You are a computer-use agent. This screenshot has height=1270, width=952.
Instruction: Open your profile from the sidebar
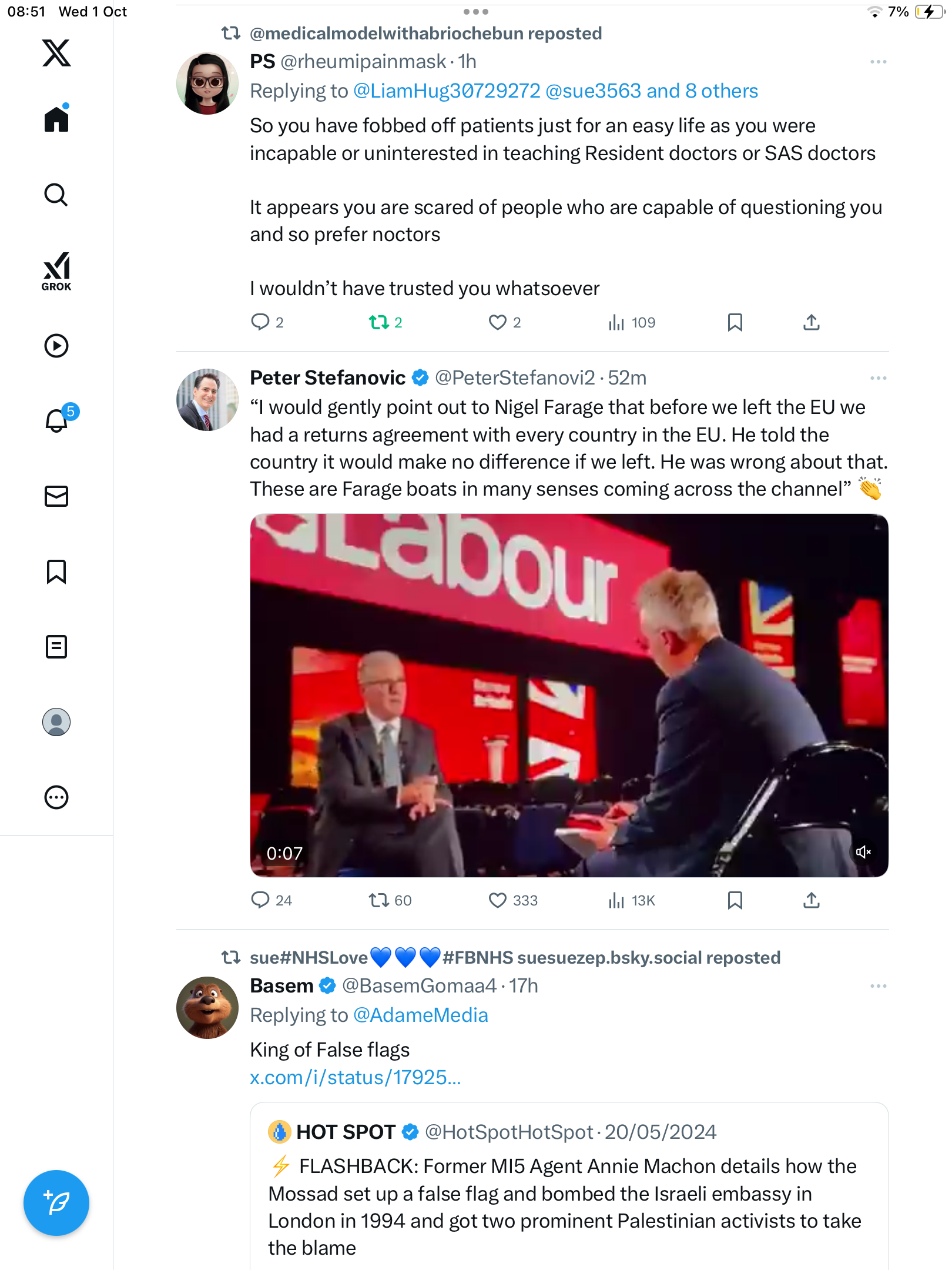point(56,722)
